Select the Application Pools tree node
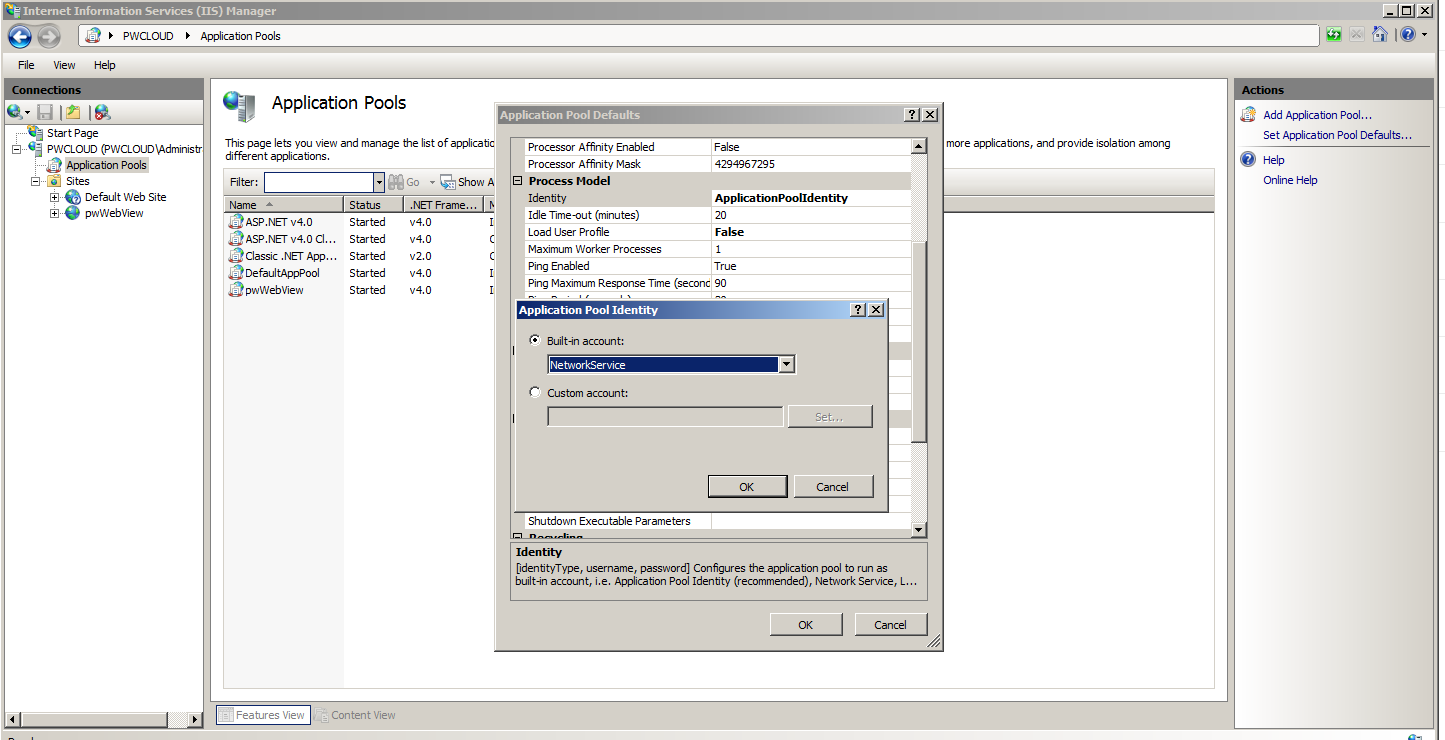1445x740 pixels. tap(106, 165)
